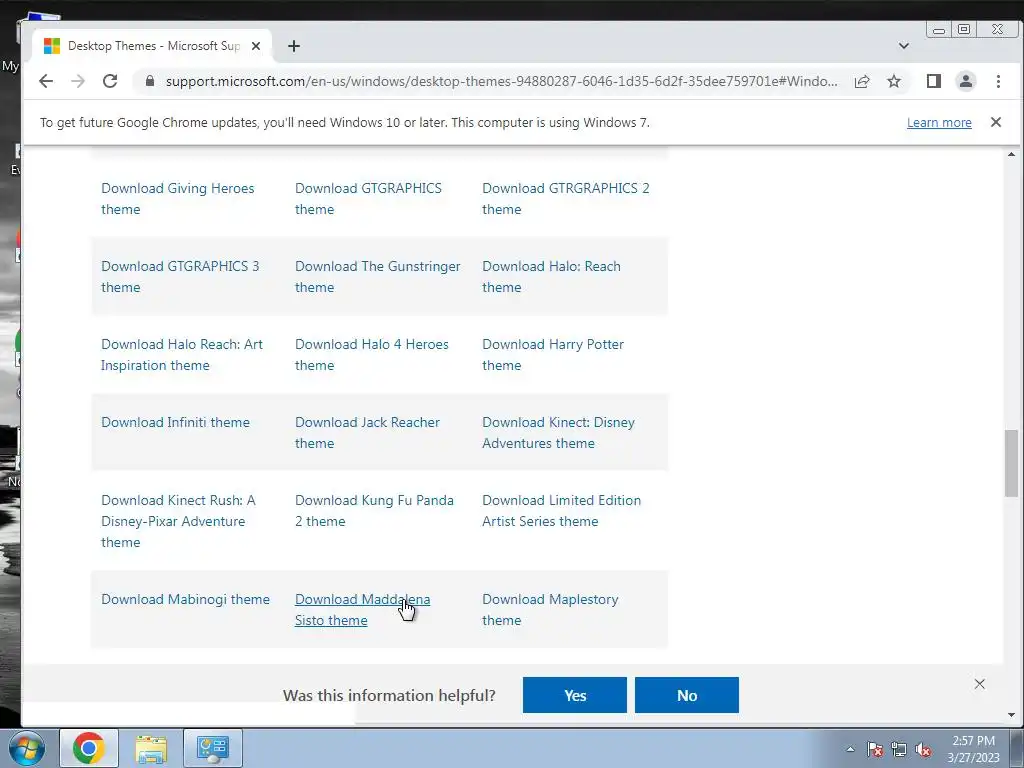Open a new browser tab
This screenshot has height=768, width=1024.
coord(294,46)
